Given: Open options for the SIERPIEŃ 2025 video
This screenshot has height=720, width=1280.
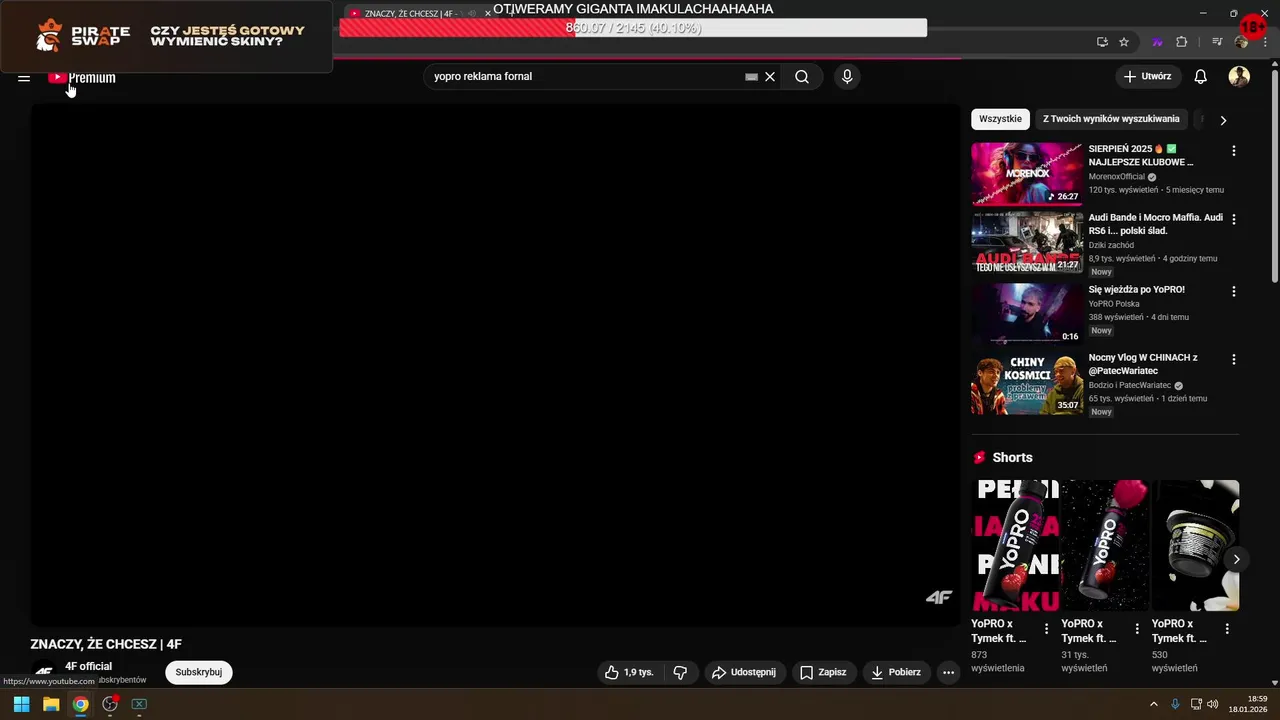Looking at the screenshot, I should 1233,151.
